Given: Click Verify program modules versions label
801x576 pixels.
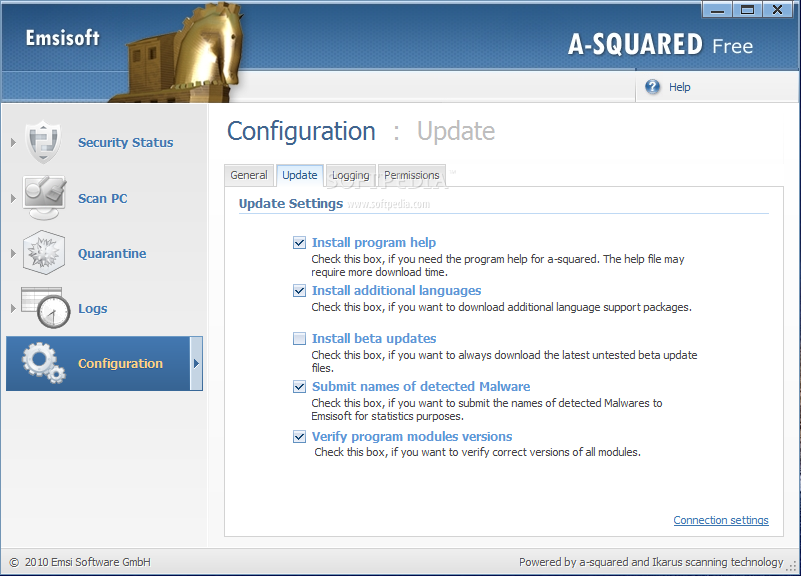Looking at the screenshot, I should coord(412,437).
